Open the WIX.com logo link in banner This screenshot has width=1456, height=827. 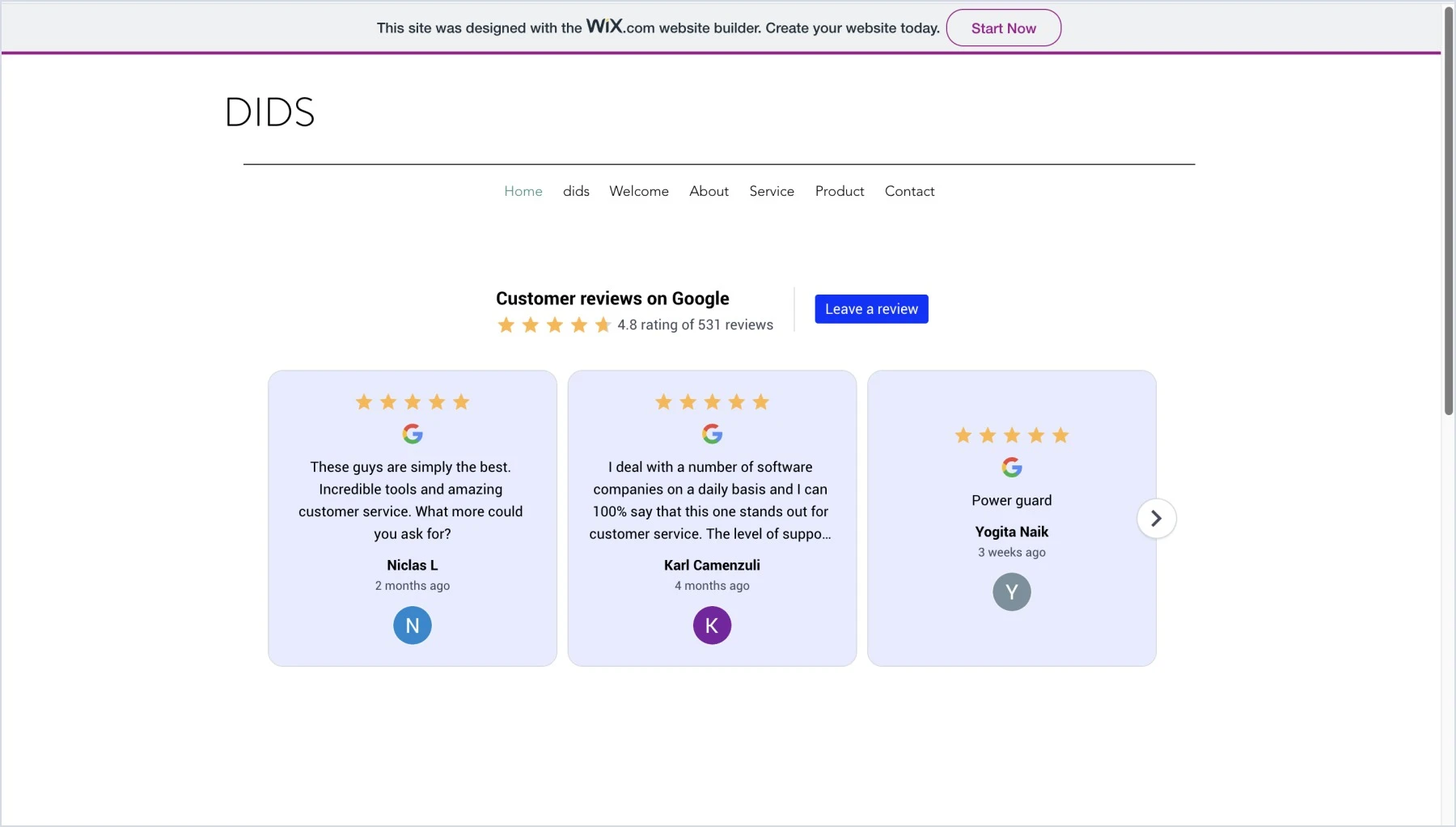point(620,27)
